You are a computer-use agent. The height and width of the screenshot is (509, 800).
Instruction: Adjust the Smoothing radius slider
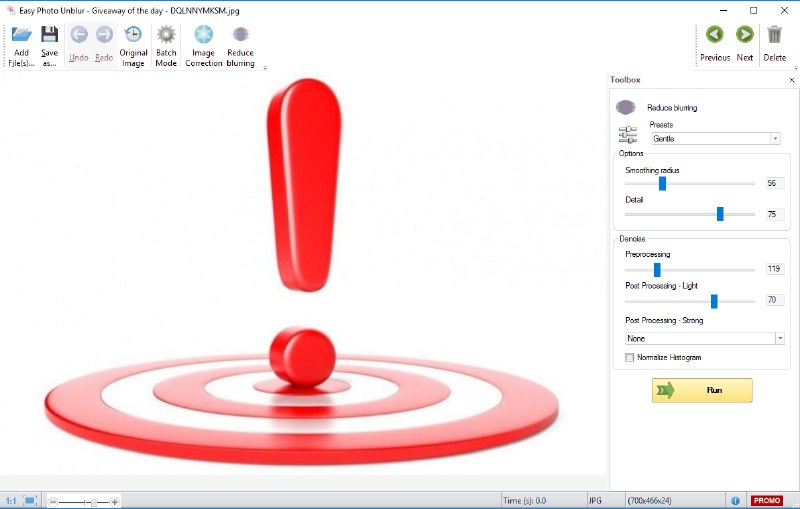(x=662, y=184)
